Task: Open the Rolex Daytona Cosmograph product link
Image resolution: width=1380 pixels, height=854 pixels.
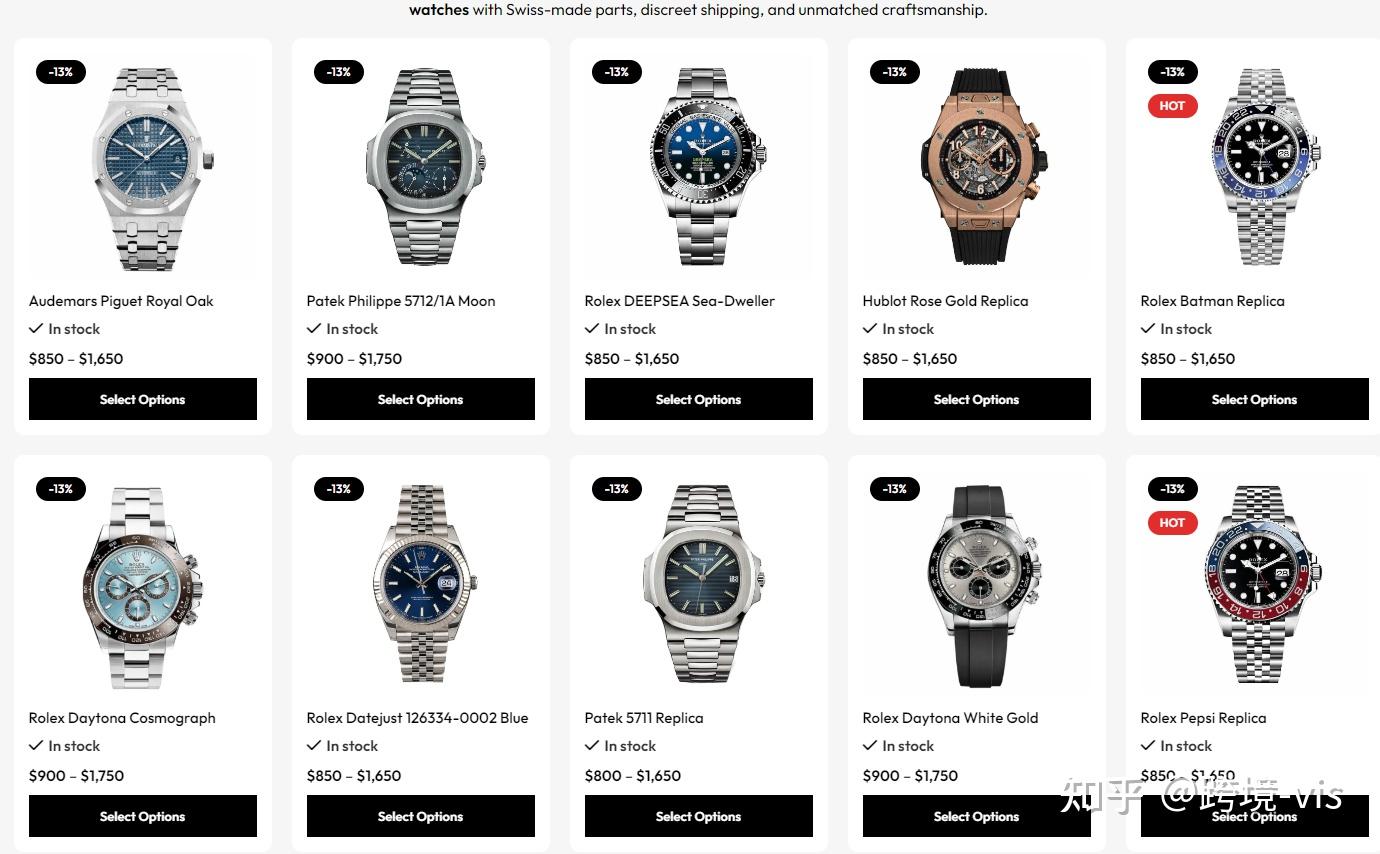Action: point(122,718)
